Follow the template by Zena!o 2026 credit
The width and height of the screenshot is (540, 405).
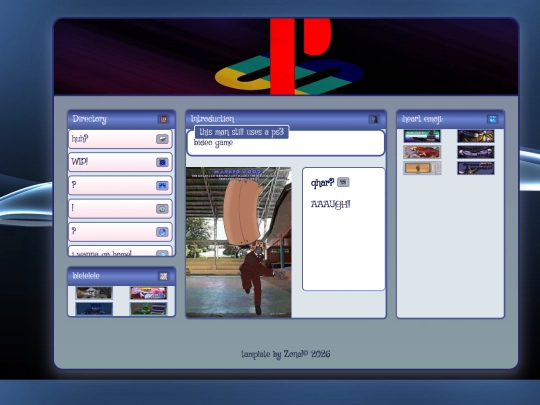pos(285,354)
